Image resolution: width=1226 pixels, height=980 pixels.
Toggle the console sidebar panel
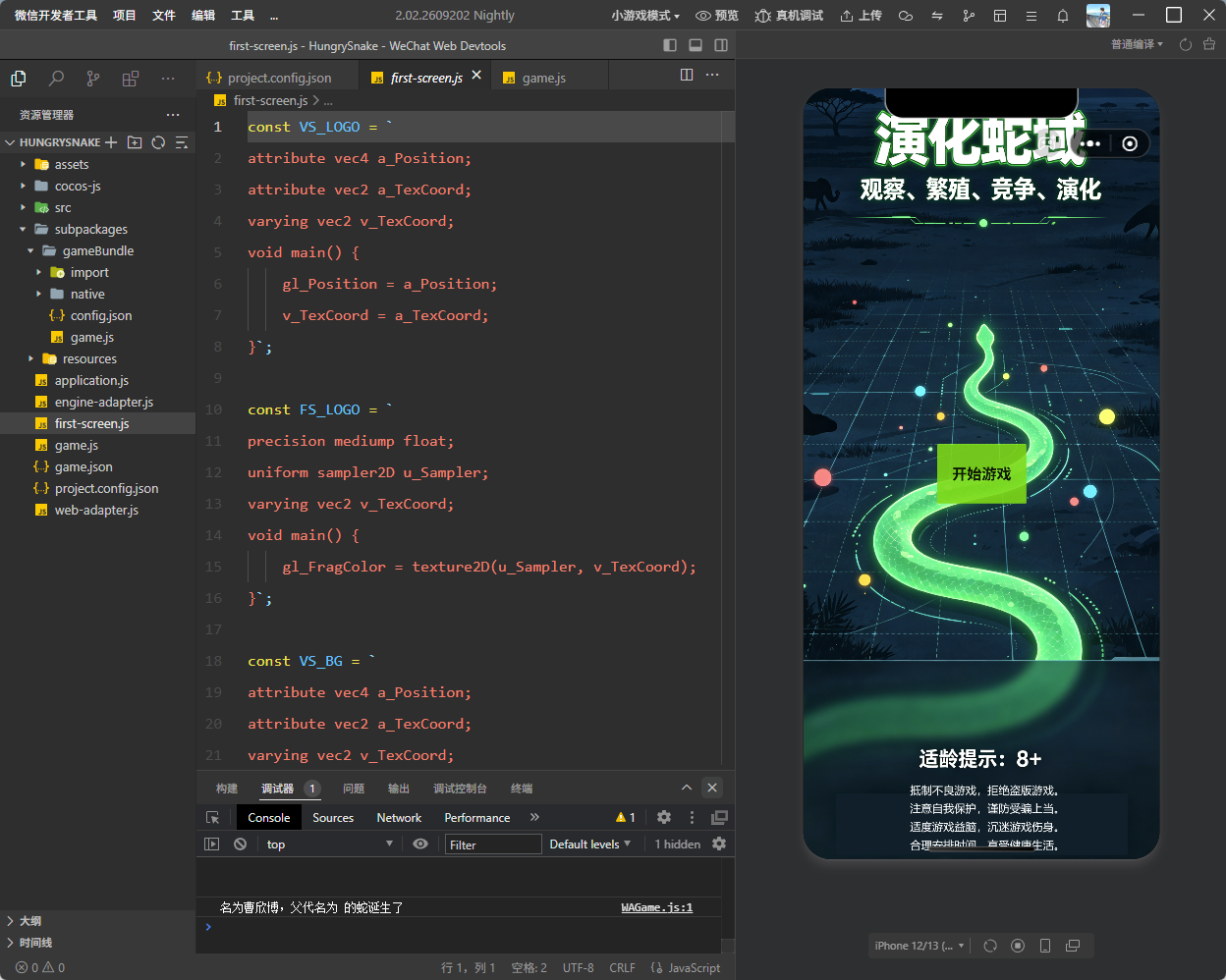[211, 844]
